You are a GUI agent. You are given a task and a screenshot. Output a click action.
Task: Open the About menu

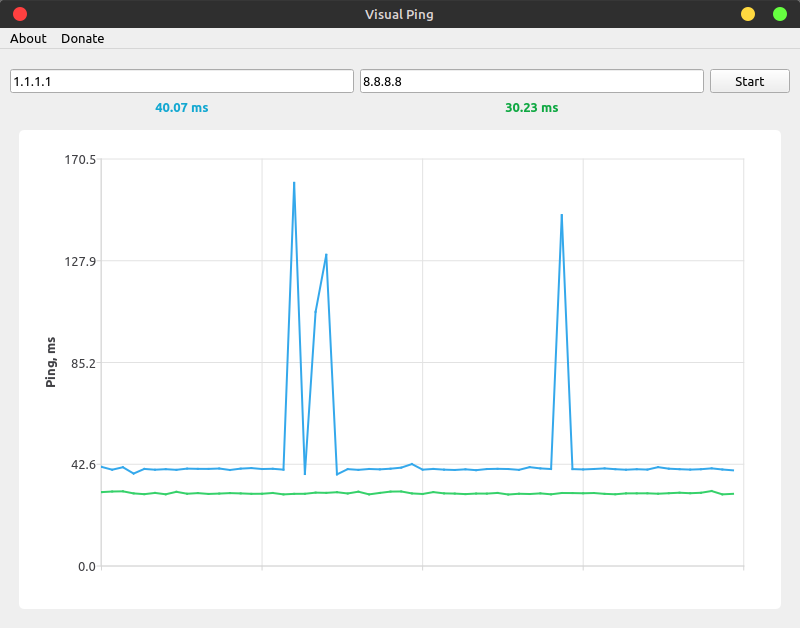pyautogui.click(x=28, y=38)
